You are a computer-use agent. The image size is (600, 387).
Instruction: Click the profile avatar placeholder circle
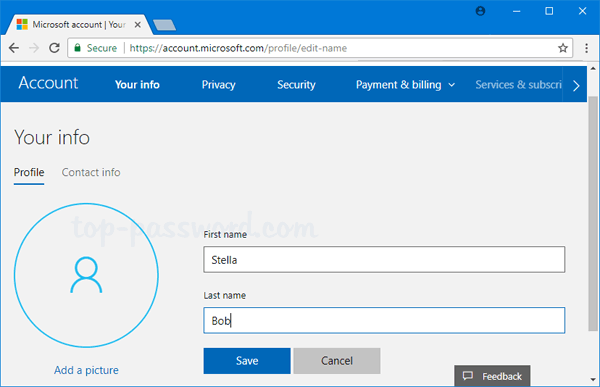coord(86,275)
